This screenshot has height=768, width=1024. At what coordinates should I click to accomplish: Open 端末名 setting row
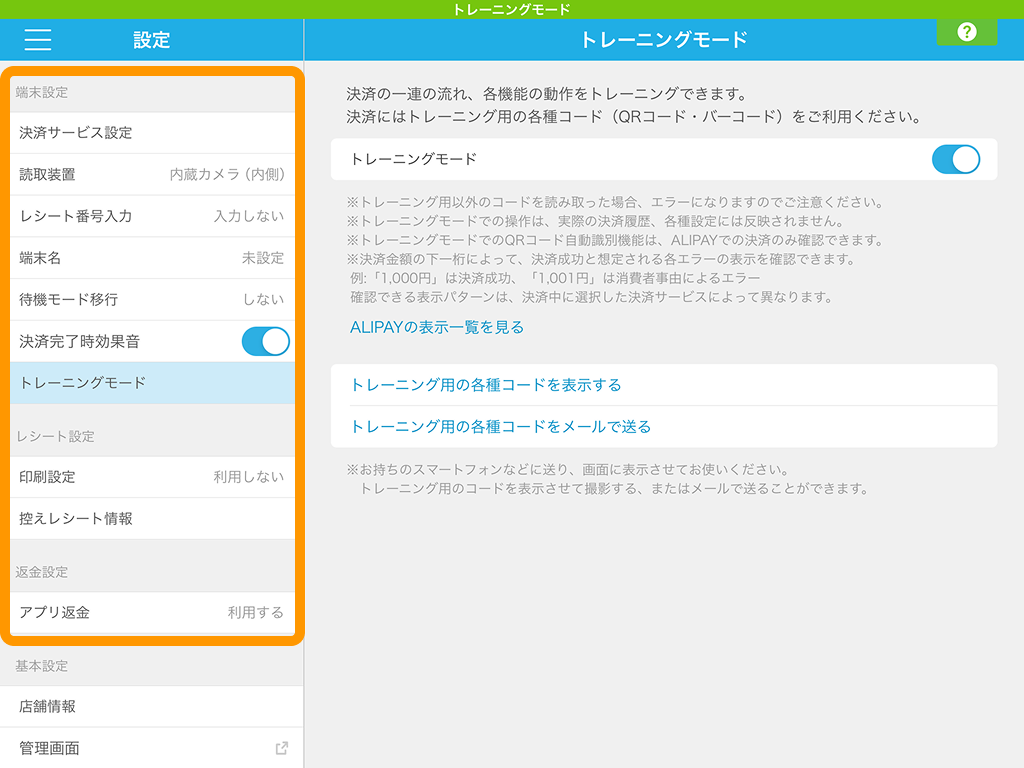pos(152,258)
